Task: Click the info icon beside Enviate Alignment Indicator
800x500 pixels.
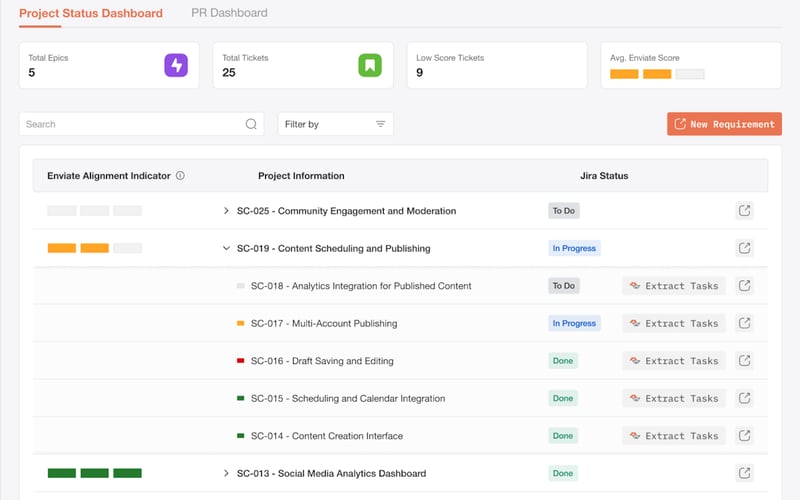Action: click(x=180, y=176)
